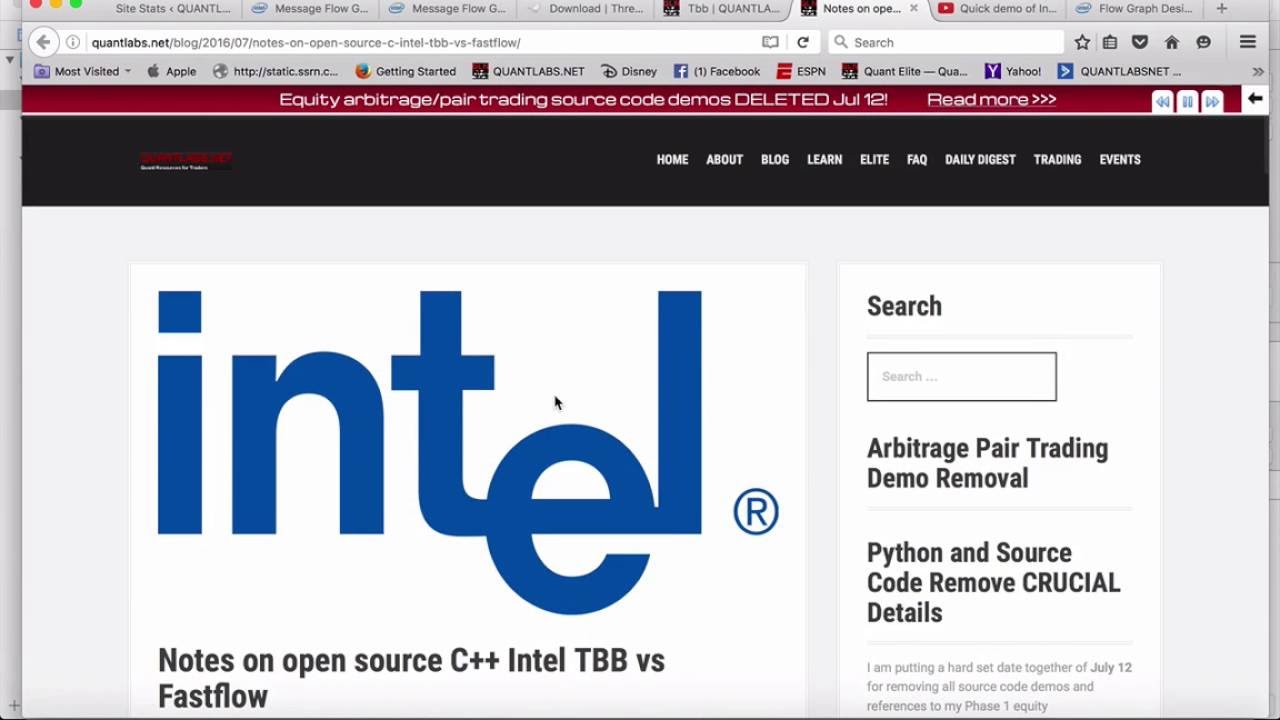Close the 'Notes on ope...' tab
Image resolution: width=1280 pixels, height=720 pixels.
913,8
